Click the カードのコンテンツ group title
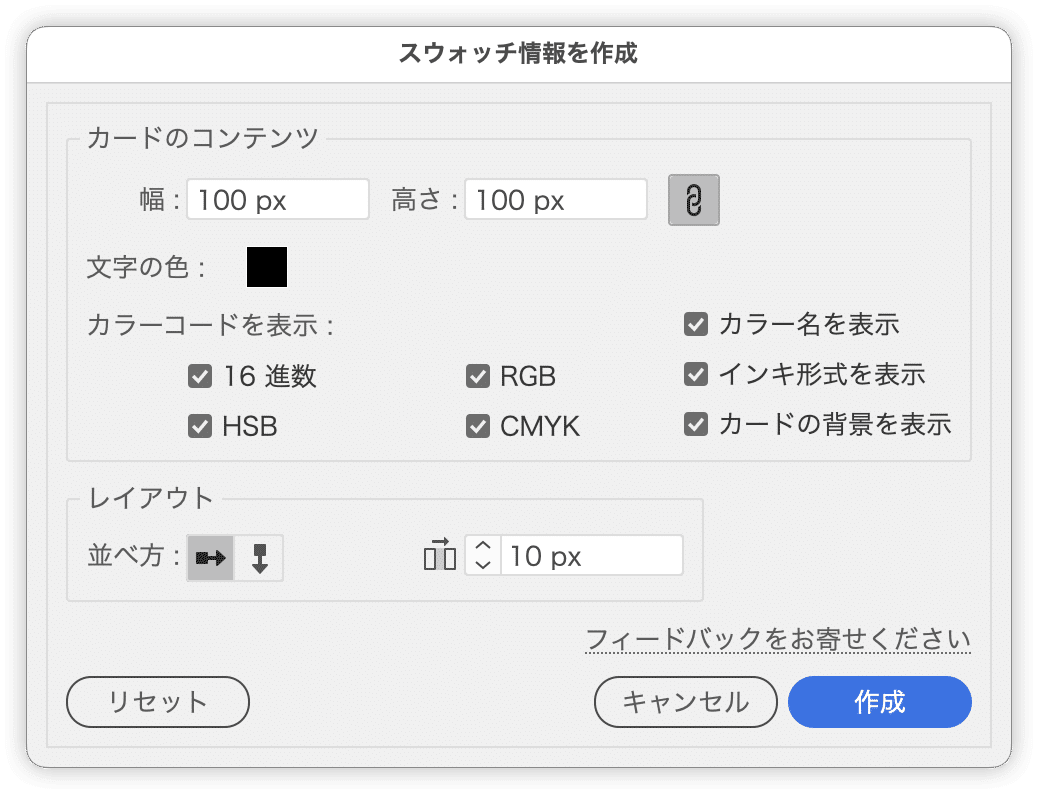This screenshot has width=1039, height=795. pyautogui.click(x=203, y=138)
